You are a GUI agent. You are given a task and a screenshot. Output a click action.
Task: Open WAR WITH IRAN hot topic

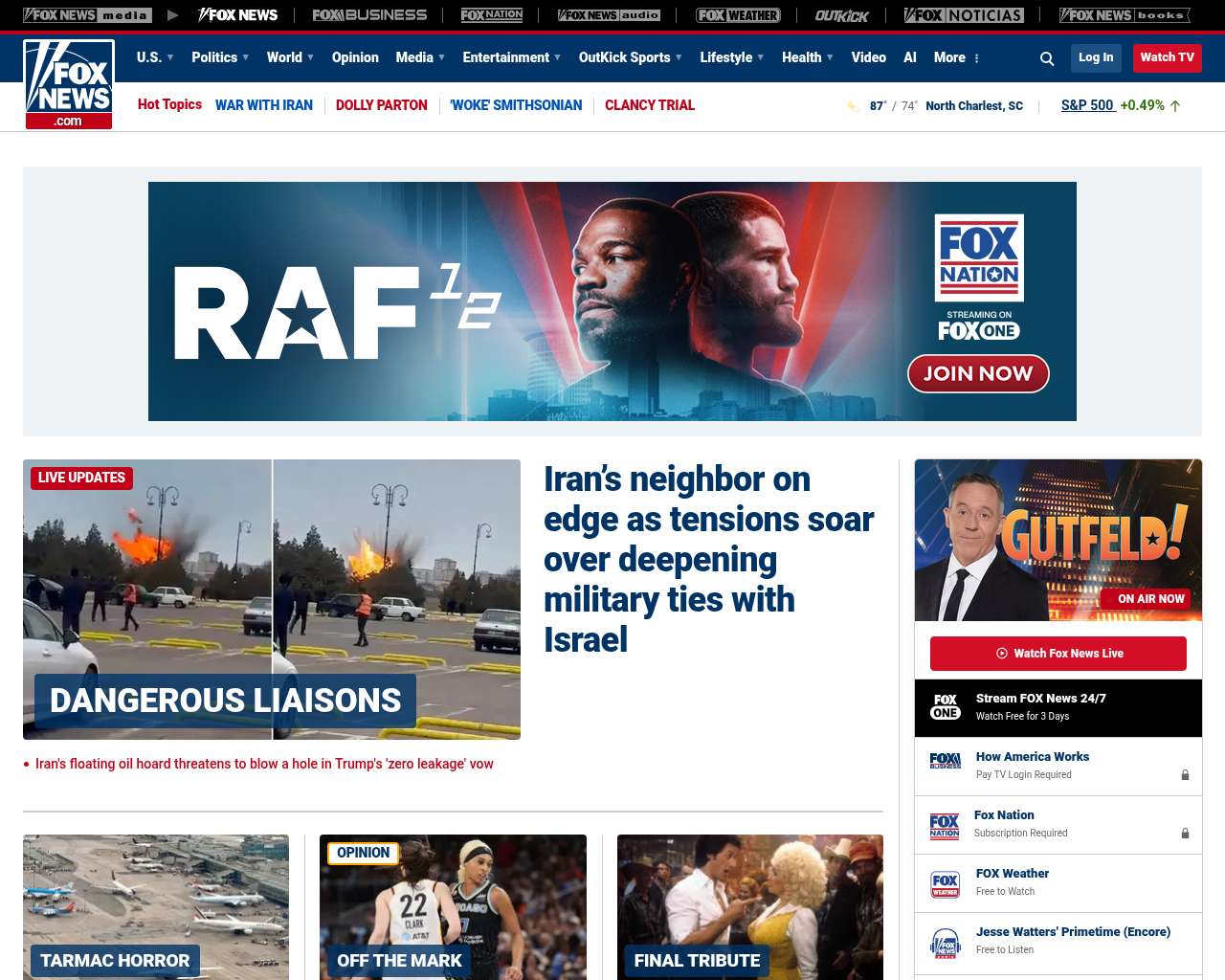click(x=264, y=105)
